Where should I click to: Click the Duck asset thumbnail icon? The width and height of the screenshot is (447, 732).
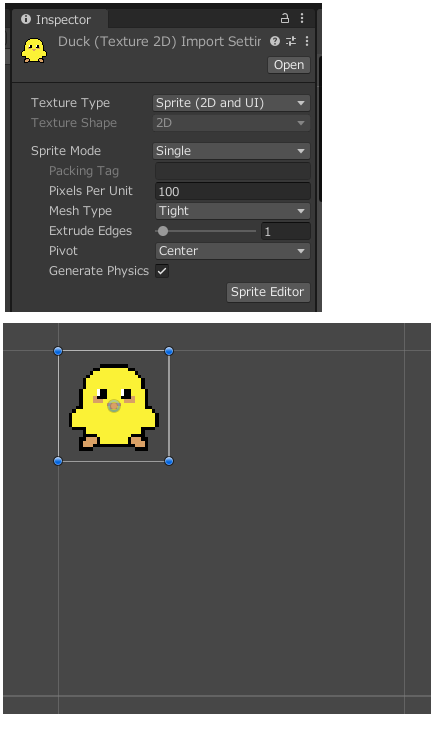click(34, 50)
